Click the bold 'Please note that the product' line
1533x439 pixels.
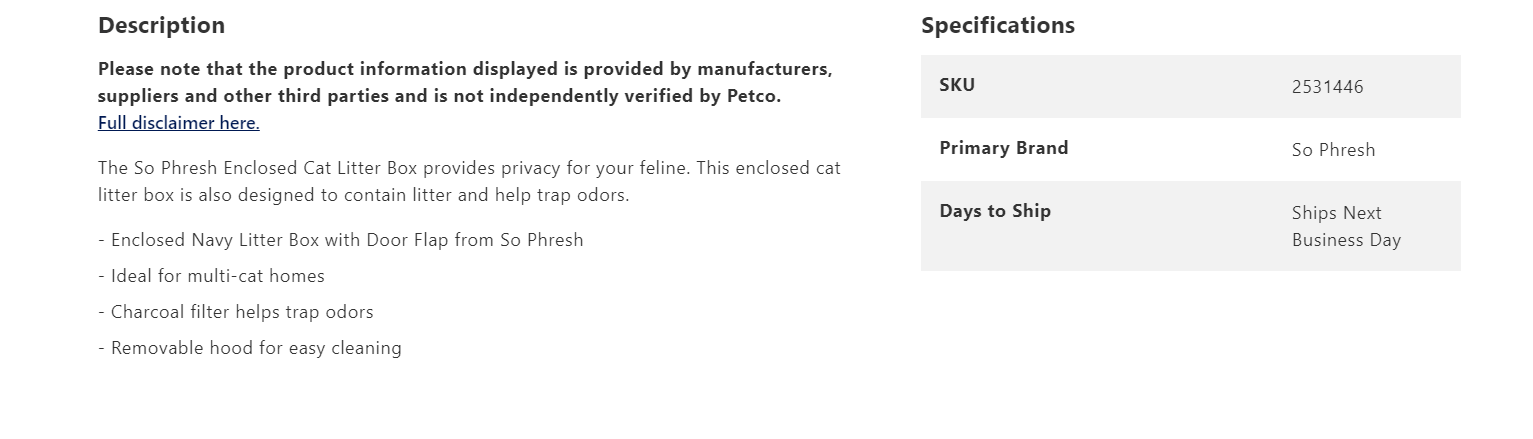click(464, 69)
